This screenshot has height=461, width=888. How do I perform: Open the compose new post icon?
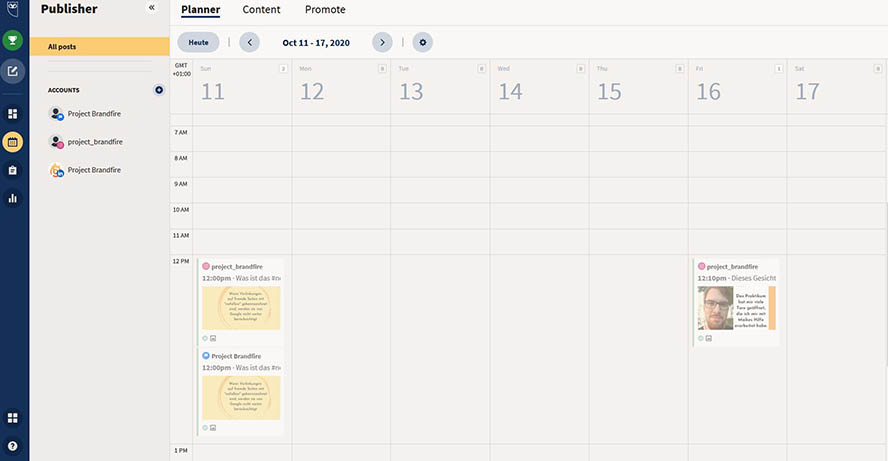pos(12,70)
